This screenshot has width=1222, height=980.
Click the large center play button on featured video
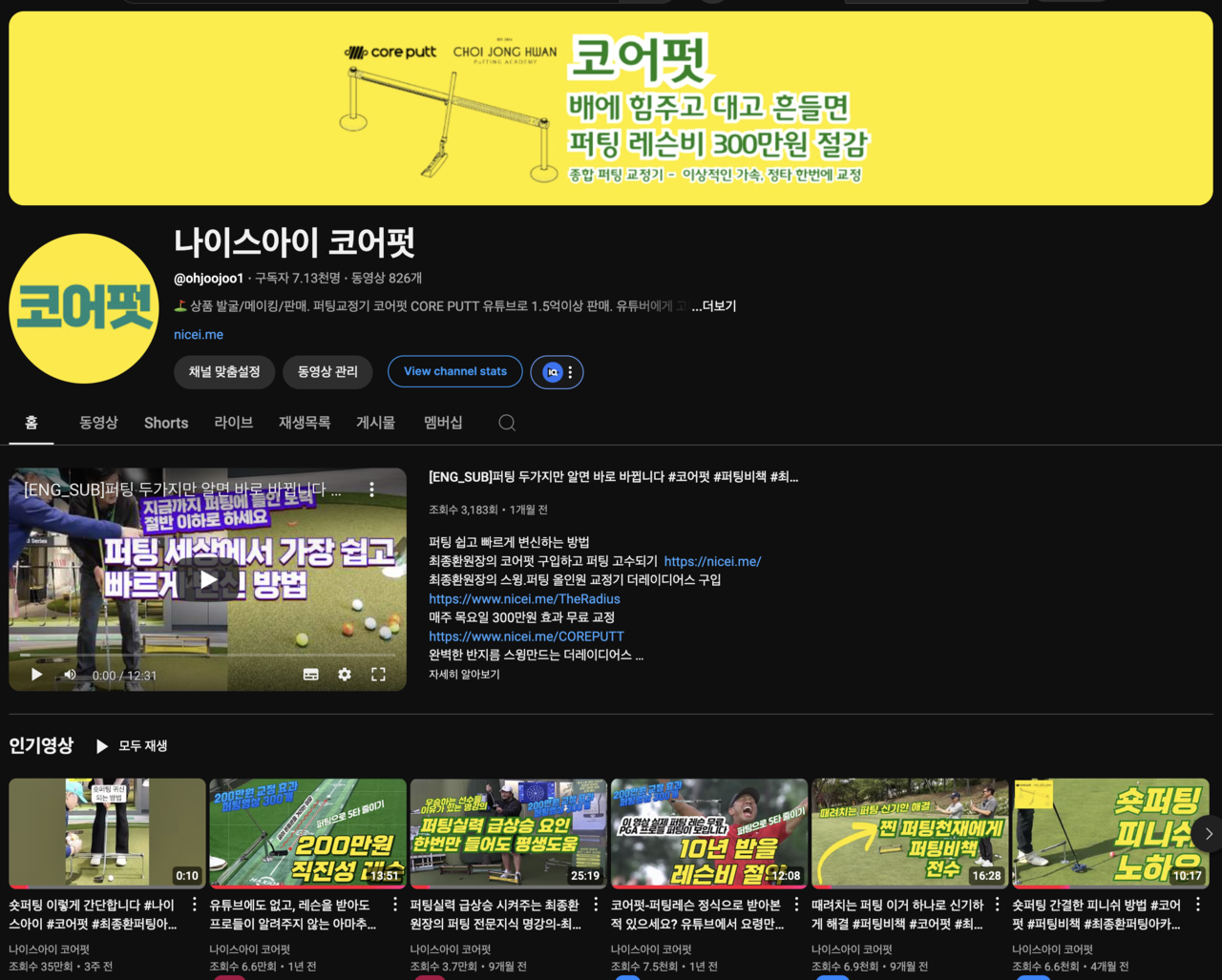click(x=208, y=579)
